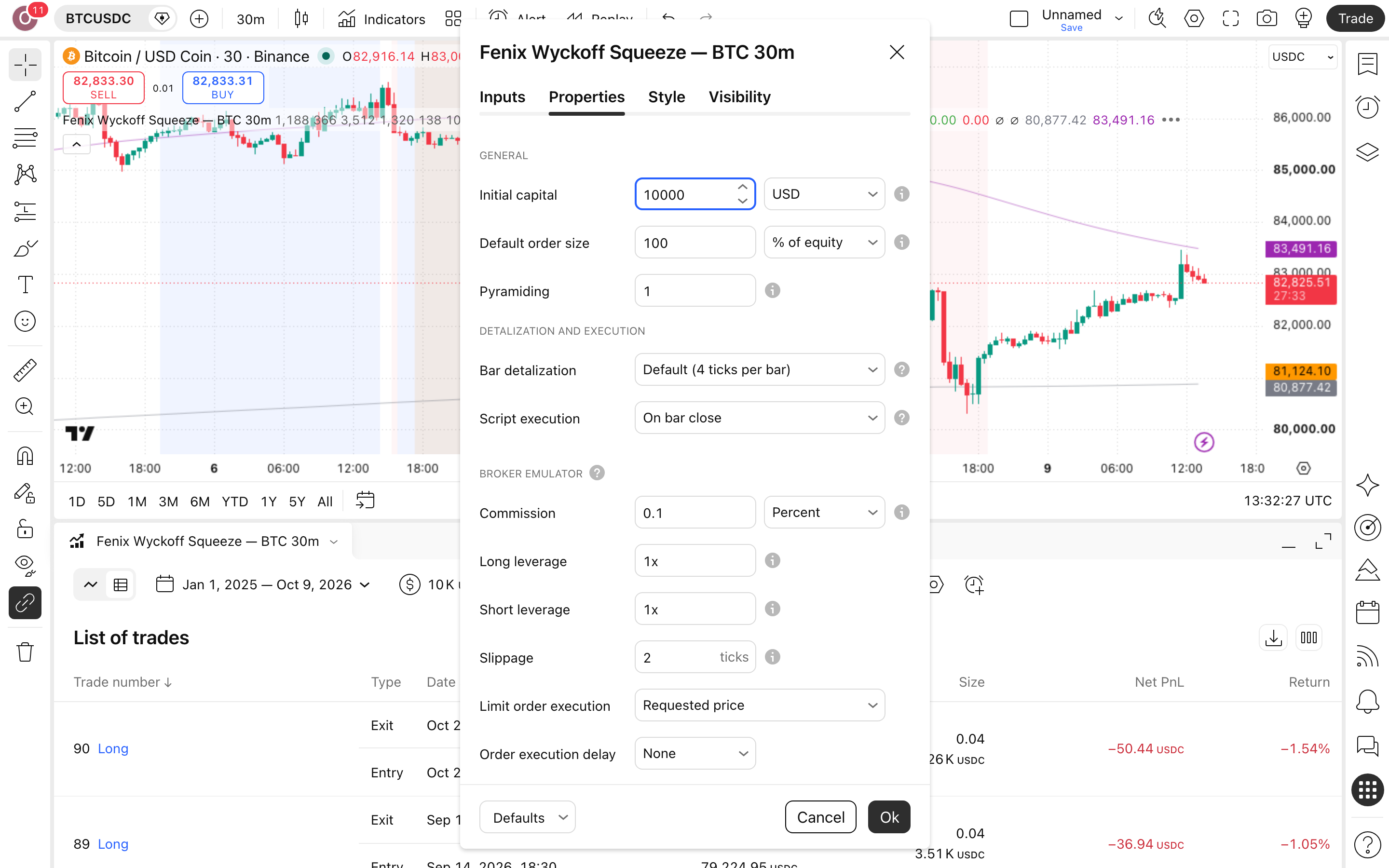1389x868 pixels.
Task: Open the Fibonacci retracement tool
Action: point(25,138)
